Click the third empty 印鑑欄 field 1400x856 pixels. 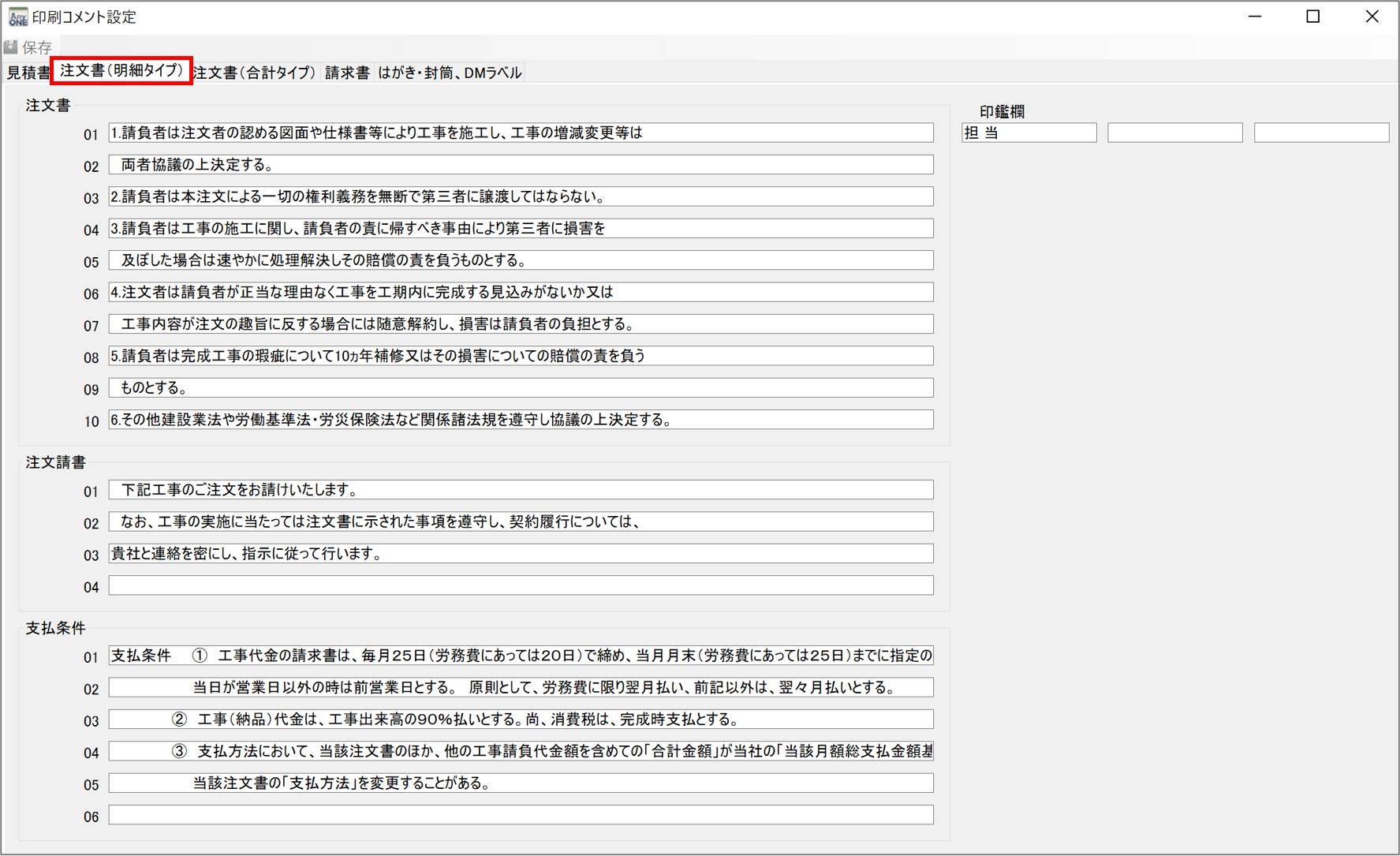[x=1321, y=133]
